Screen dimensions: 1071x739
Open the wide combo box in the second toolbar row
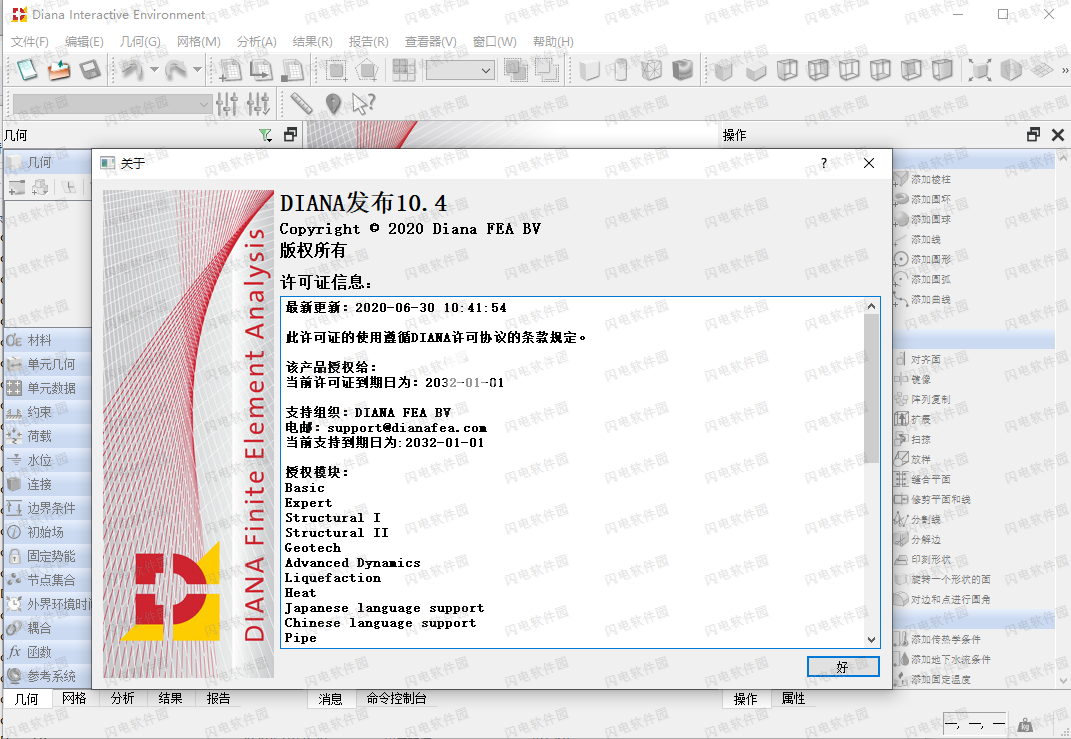[112, 104]
